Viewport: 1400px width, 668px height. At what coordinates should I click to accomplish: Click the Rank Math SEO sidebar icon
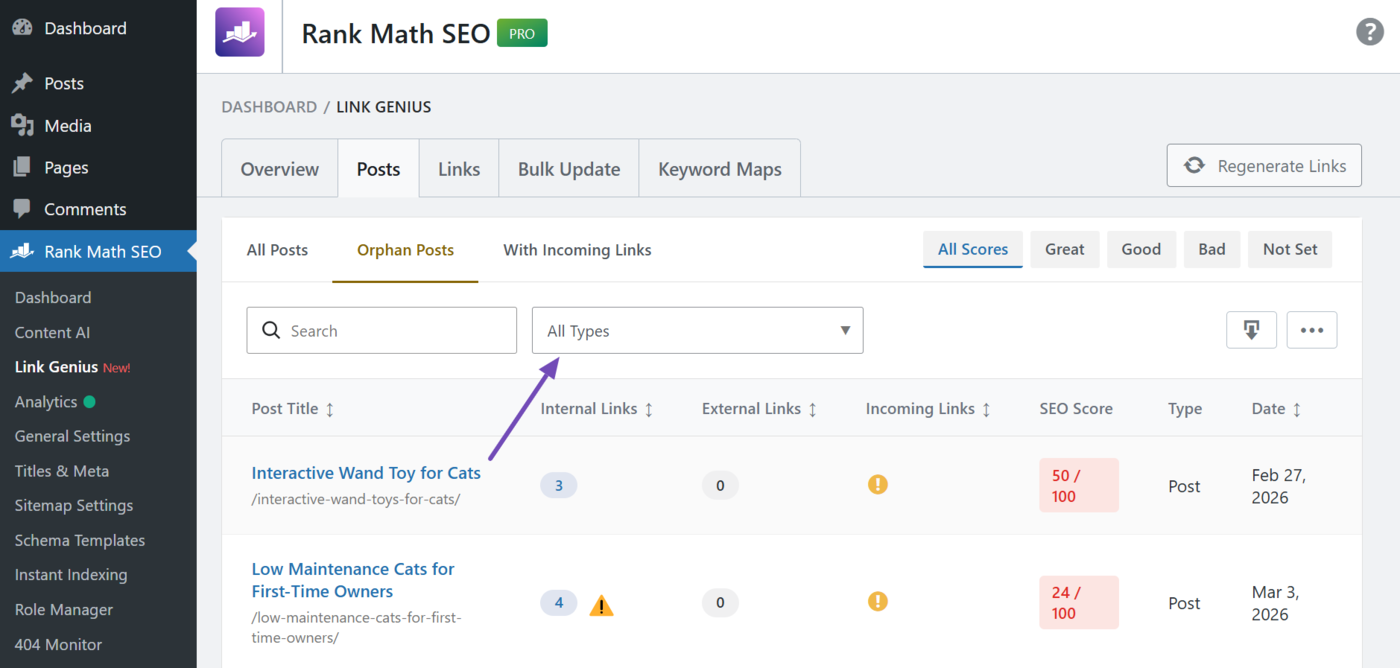click(22, 251)
